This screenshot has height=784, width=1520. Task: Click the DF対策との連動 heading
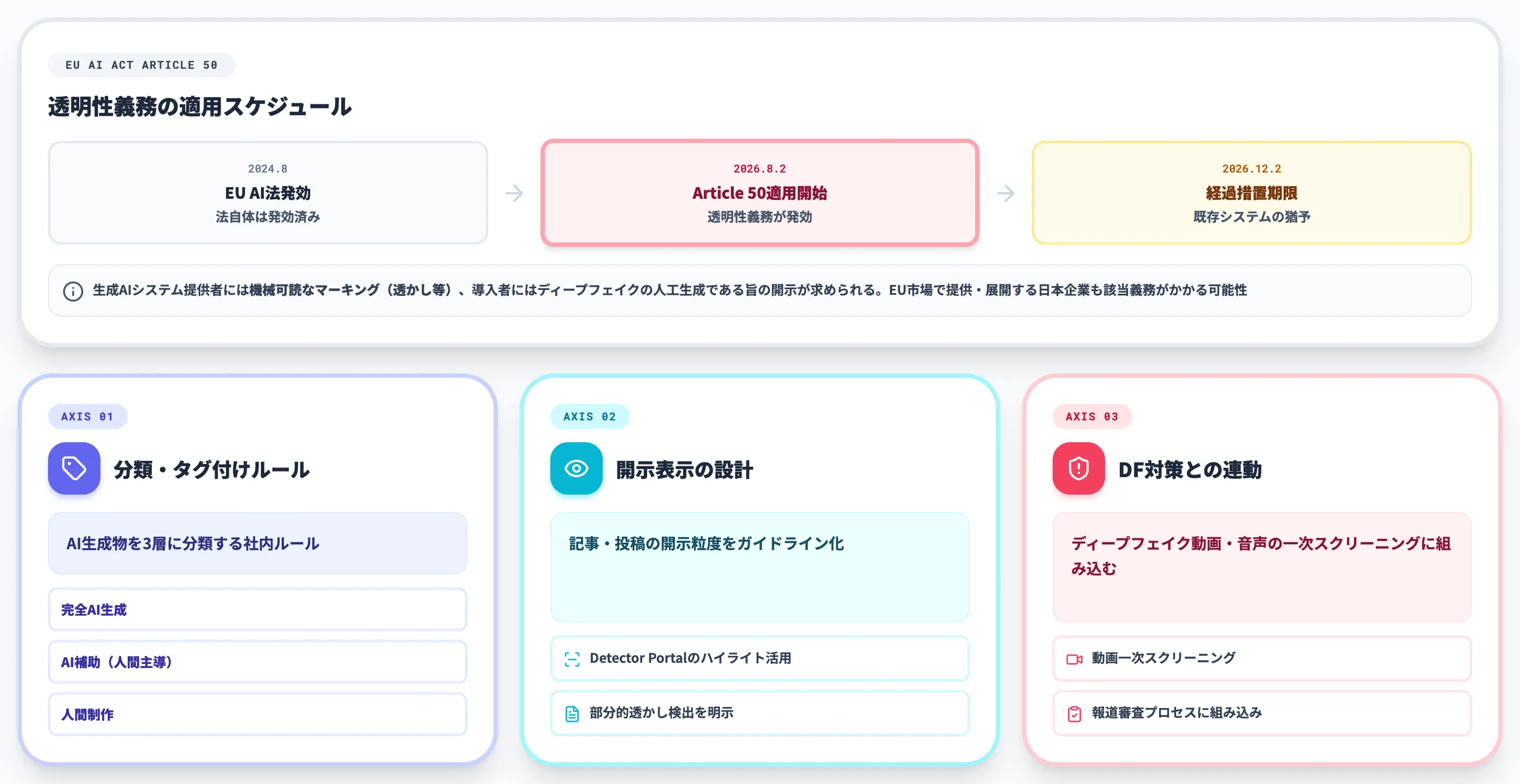(1190, 470)
